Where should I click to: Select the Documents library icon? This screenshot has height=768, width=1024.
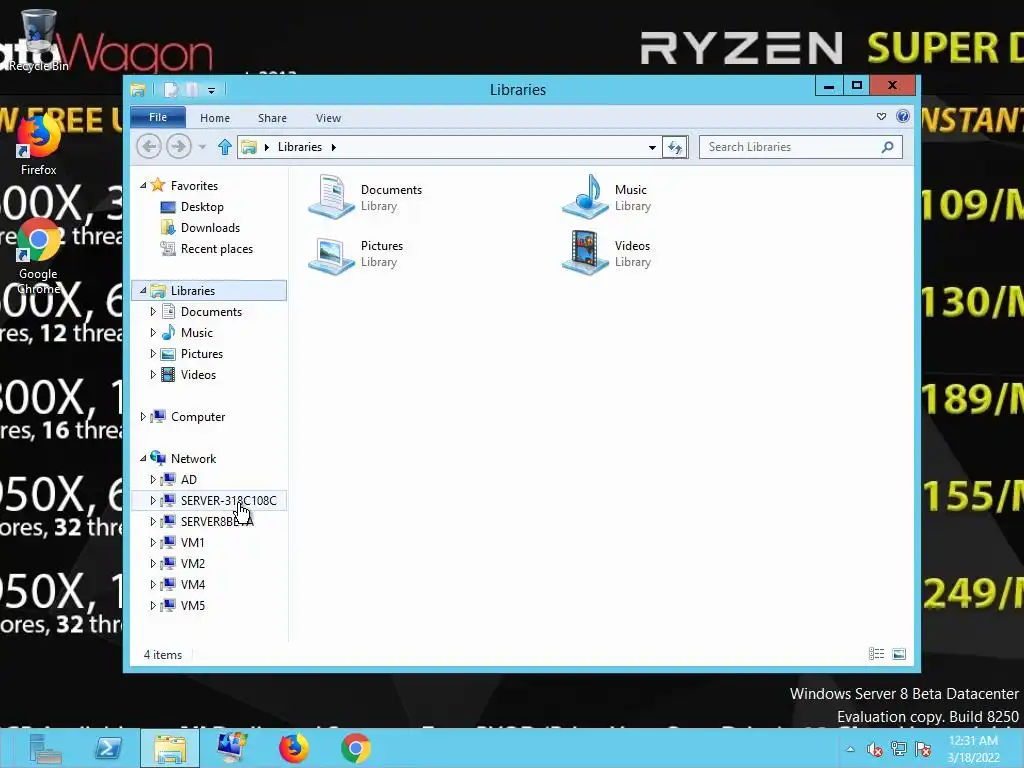(331, 197)
